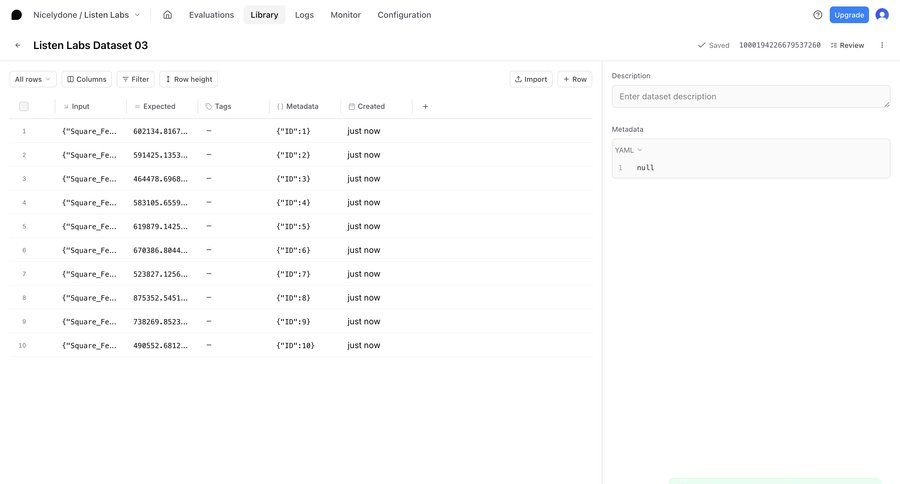Open Expected cell 523827.1256...
The image size is (900, 484).
161,274
